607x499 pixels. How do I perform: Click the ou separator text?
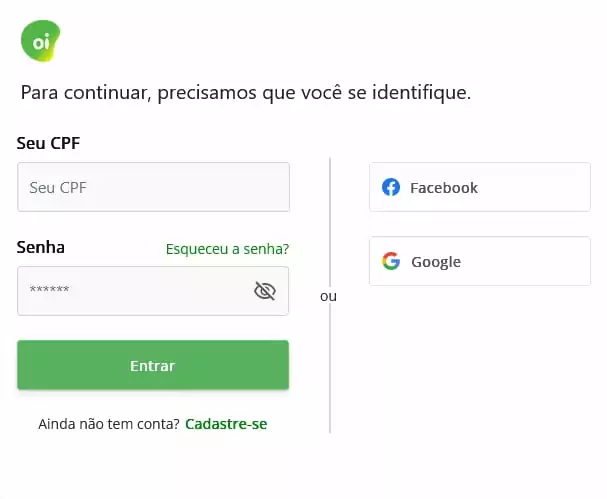tap(328, 297)
